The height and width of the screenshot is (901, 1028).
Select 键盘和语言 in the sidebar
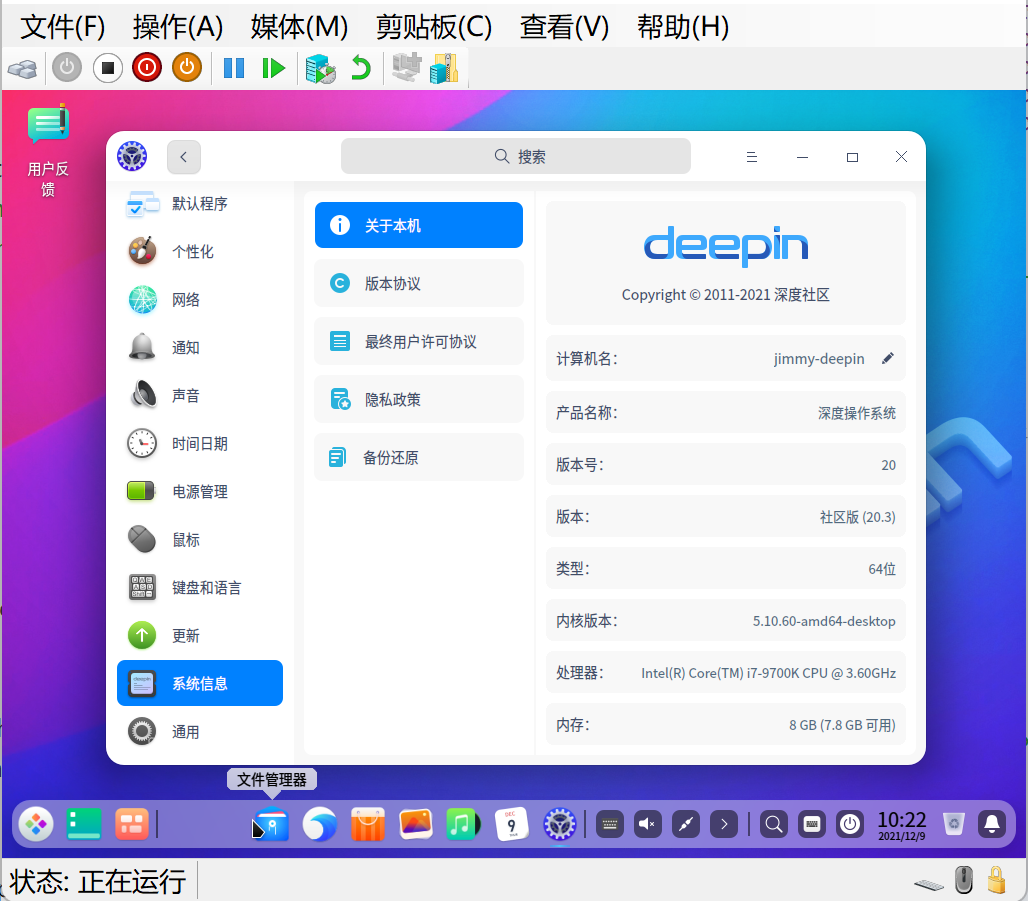tap(200, 588)
